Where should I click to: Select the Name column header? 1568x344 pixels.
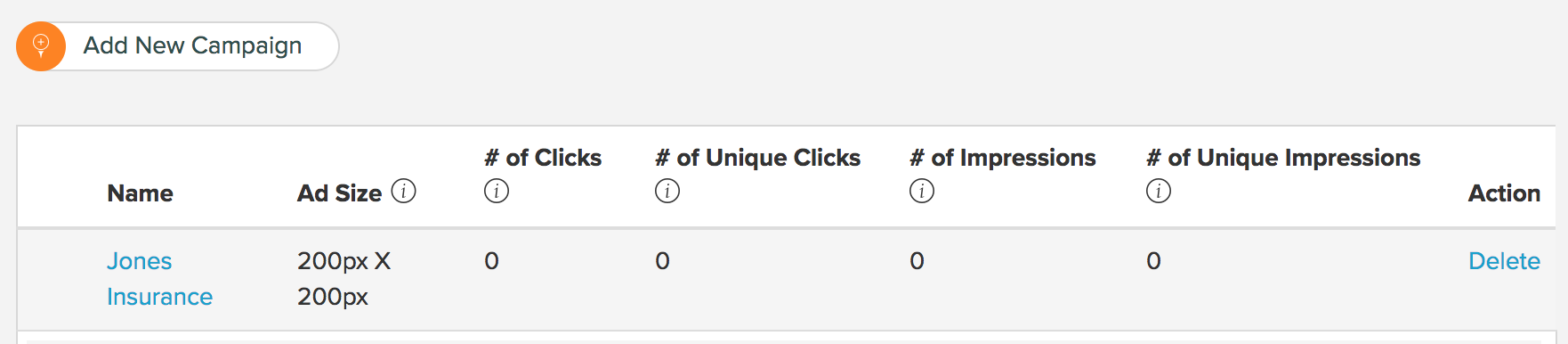pyautogui.click(x=140, y=193)
